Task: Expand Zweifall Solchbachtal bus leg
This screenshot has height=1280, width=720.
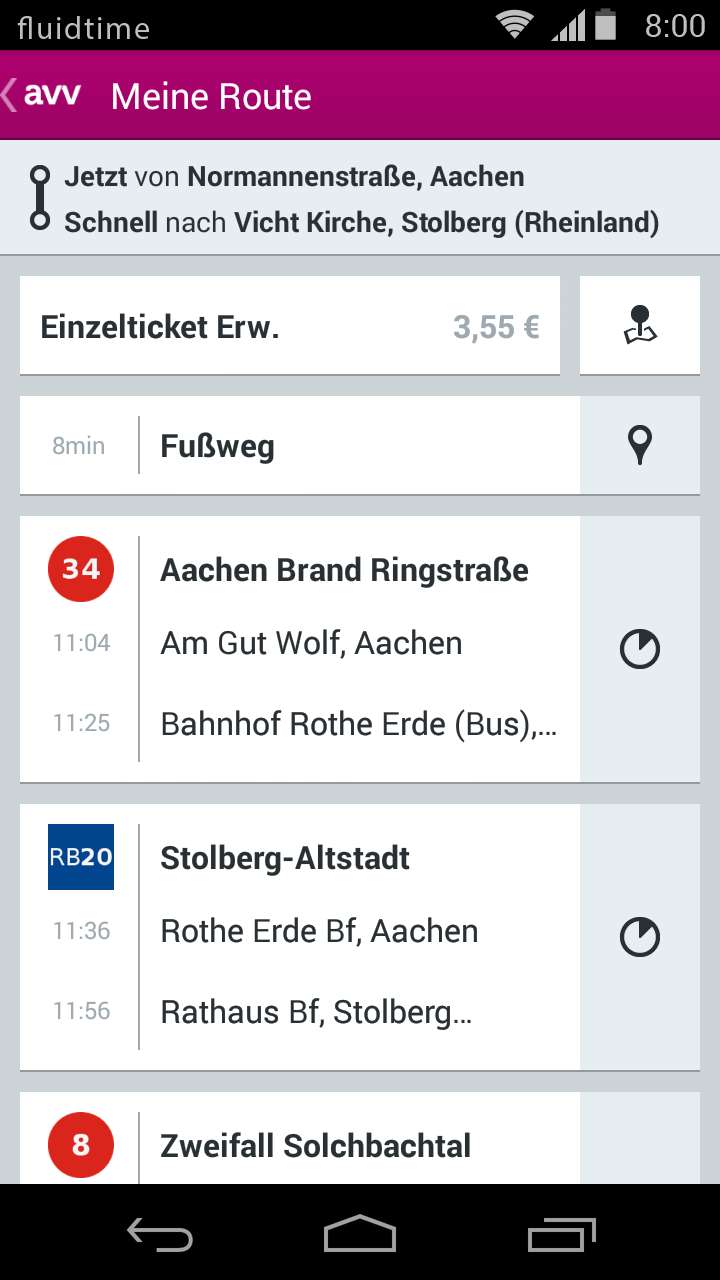Action: (300, 1138)
